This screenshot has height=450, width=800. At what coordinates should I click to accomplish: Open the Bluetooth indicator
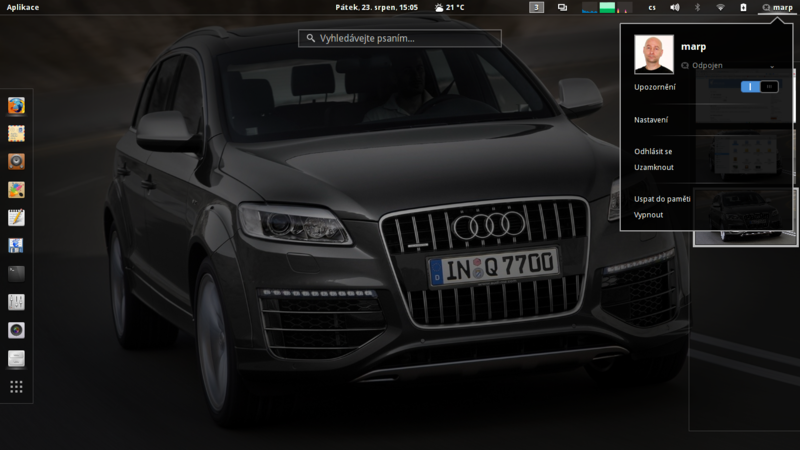click(697, 7)
